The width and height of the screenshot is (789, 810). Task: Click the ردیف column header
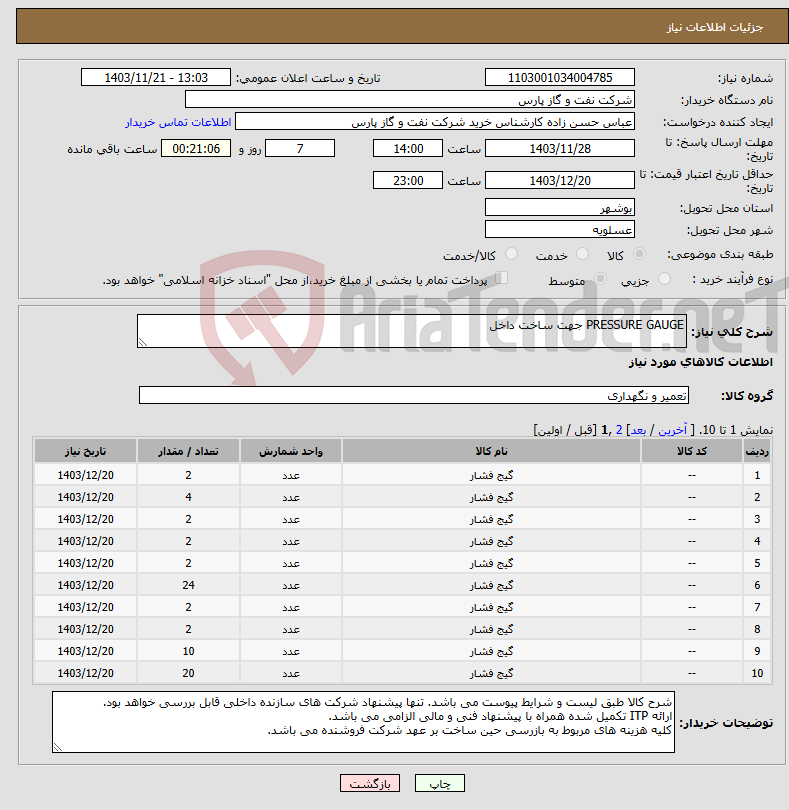(x=757, y=451)
